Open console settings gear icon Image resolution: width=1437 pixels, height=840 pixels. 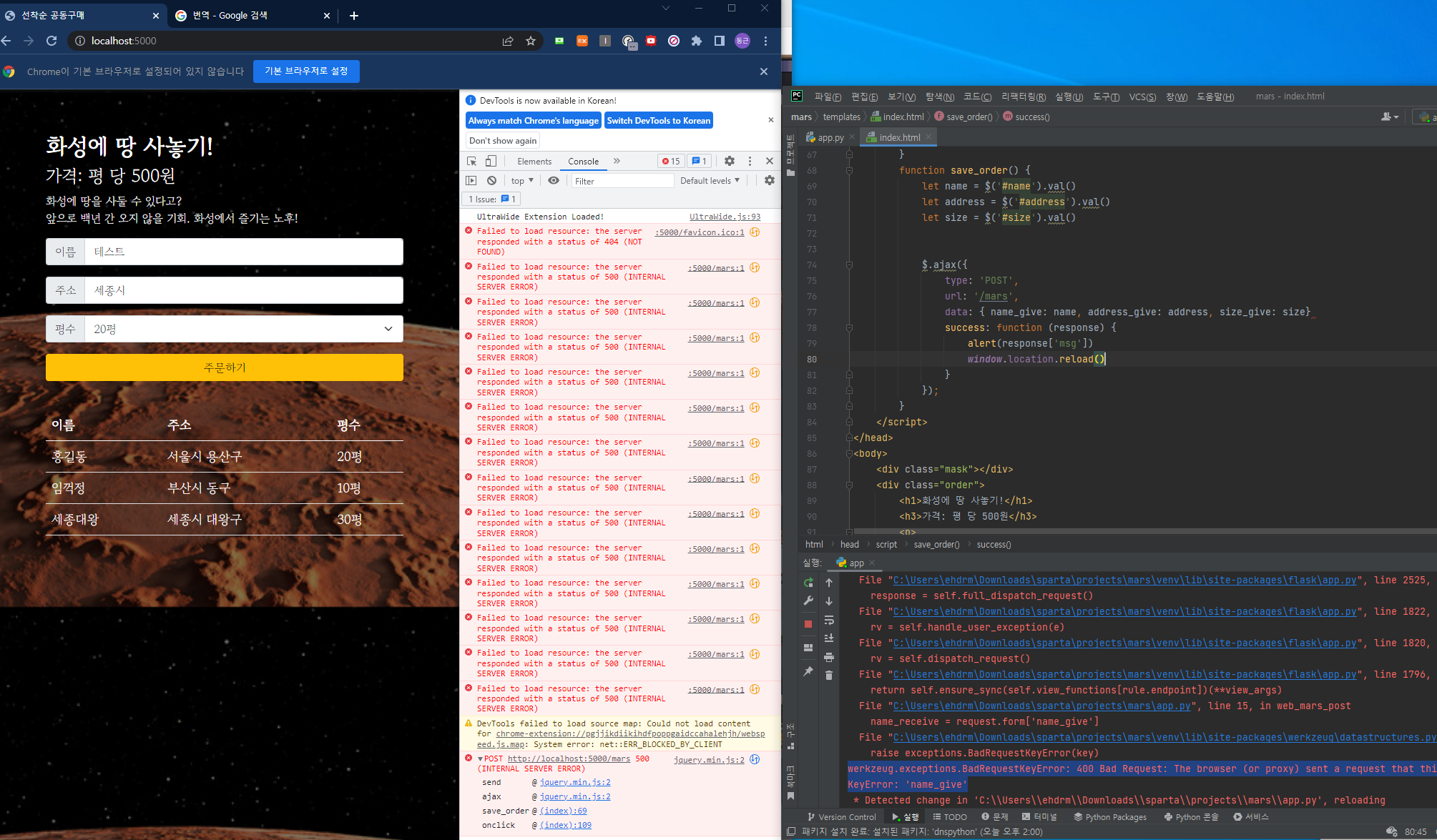(x=770, y=180)
